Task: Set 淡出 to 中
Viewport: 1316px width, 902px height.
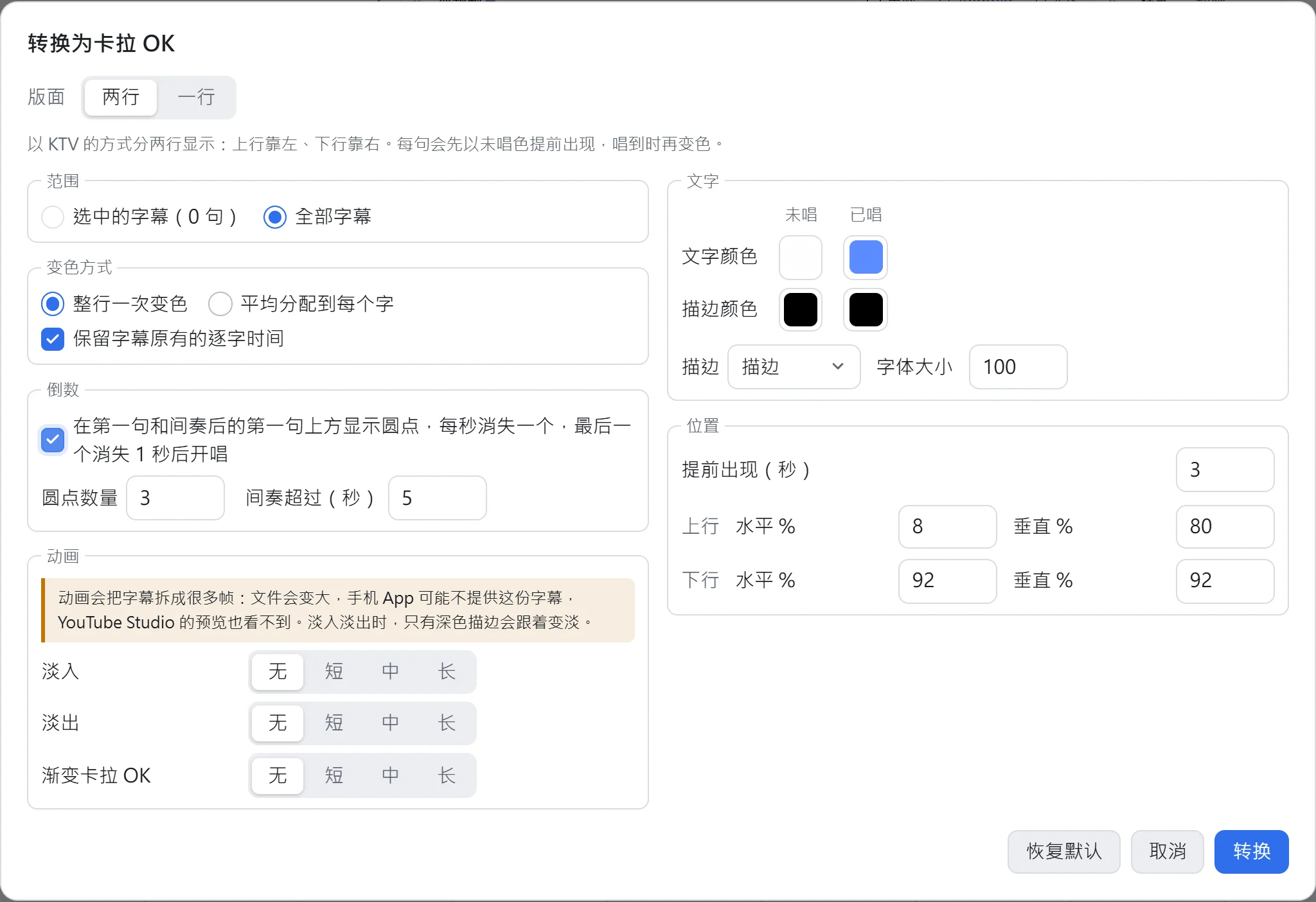Action: (x=391, y=723)
